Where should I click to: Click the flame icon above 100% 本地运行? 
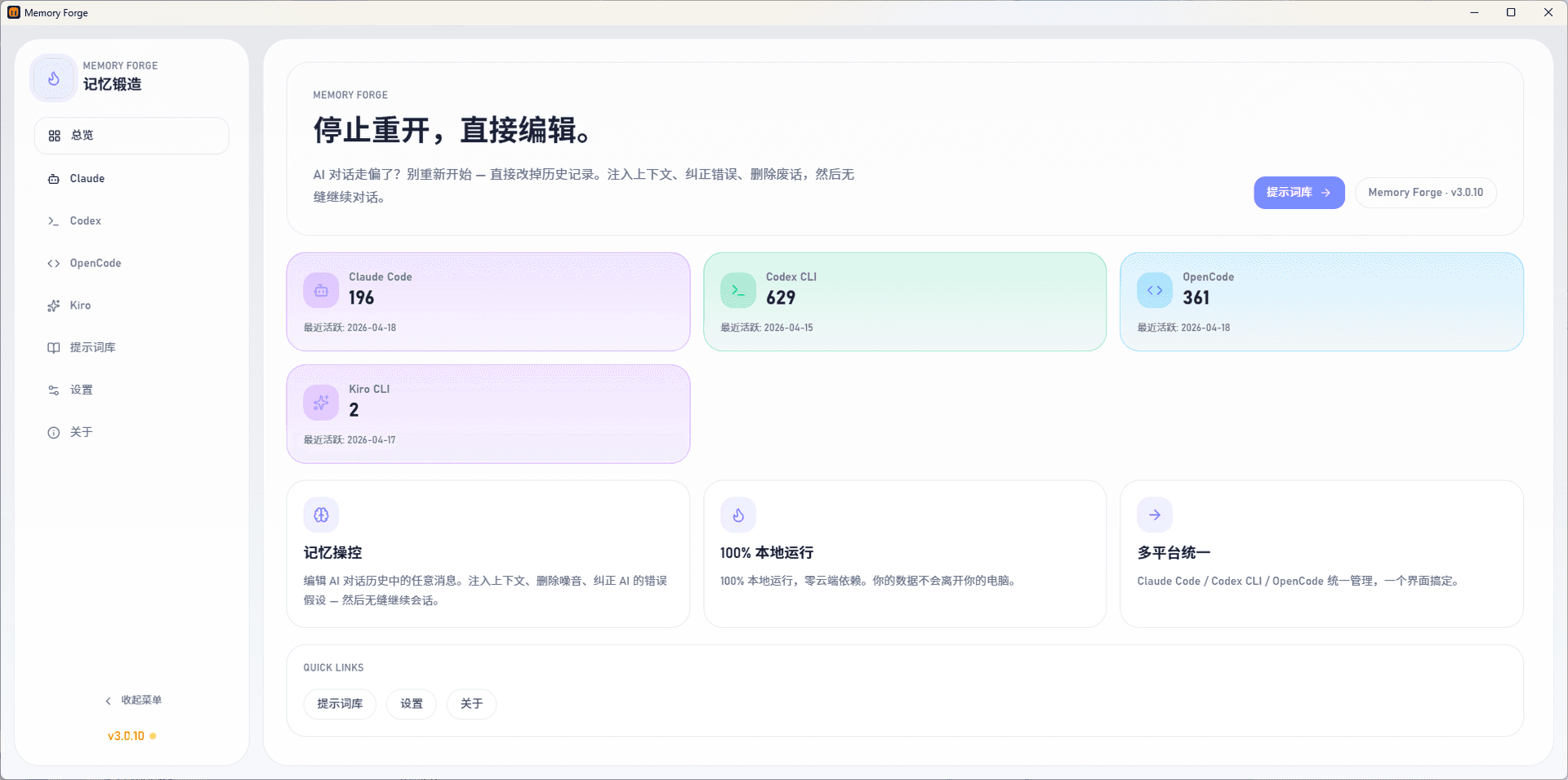(737, 515)
